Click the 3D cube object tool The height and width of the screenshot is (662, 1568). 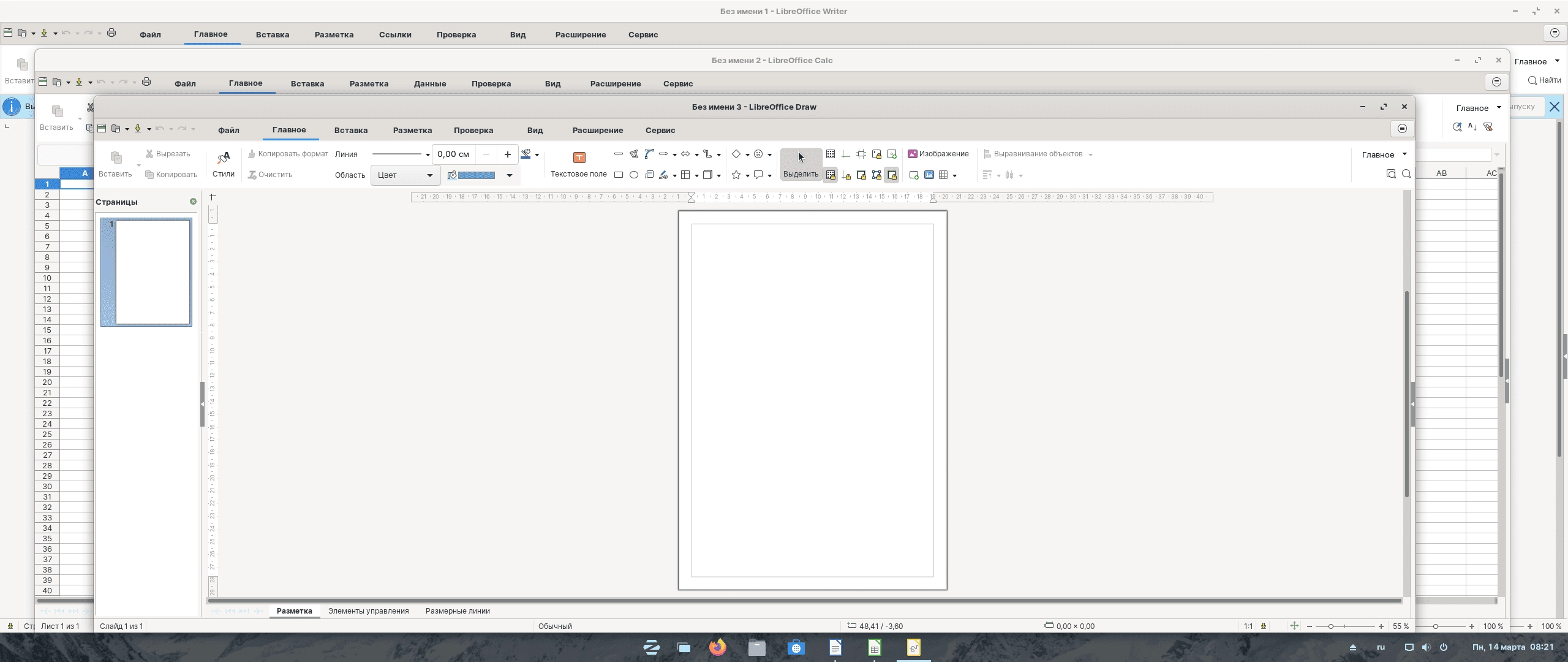pyautogui.click(x=707, y=175)
